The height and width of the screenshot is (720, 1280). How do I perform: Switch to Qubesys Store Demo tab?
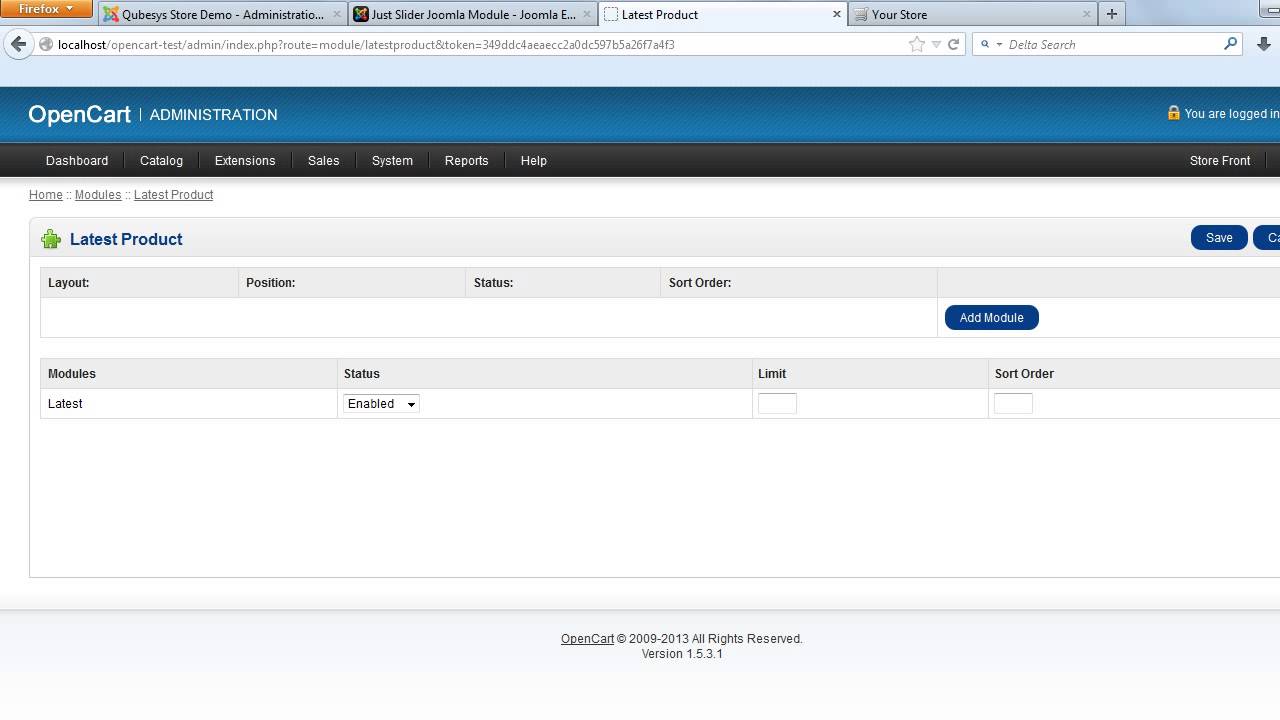223,14
